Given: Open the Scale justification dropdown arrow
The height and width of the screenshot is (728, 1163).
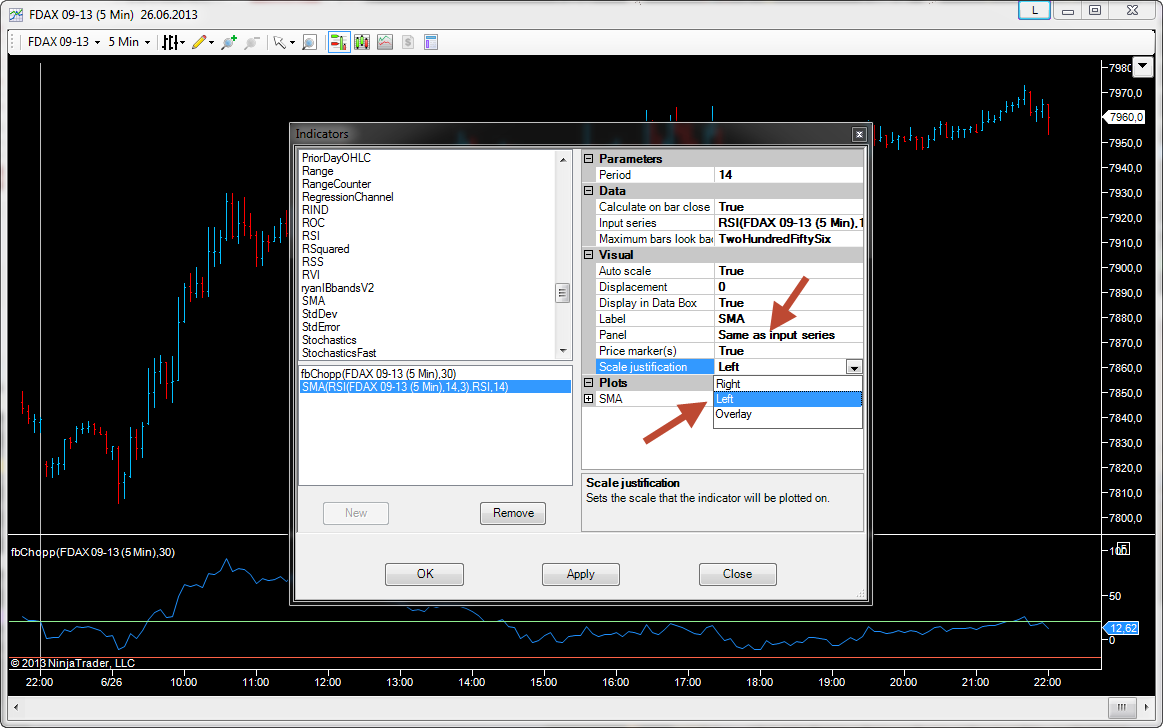Looking at the screenshot, I should [854, 367].
